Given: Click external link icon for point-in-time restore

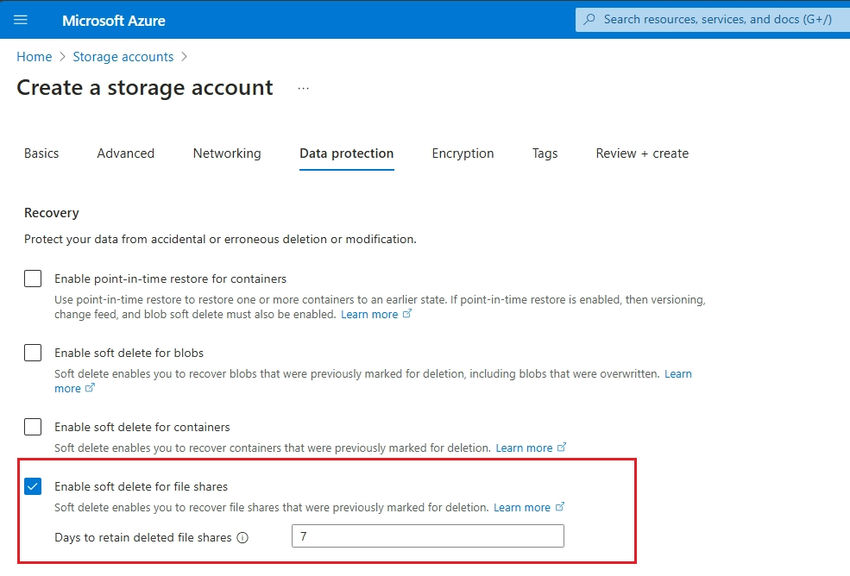Looking at the screenshot, I should point(407,314).
